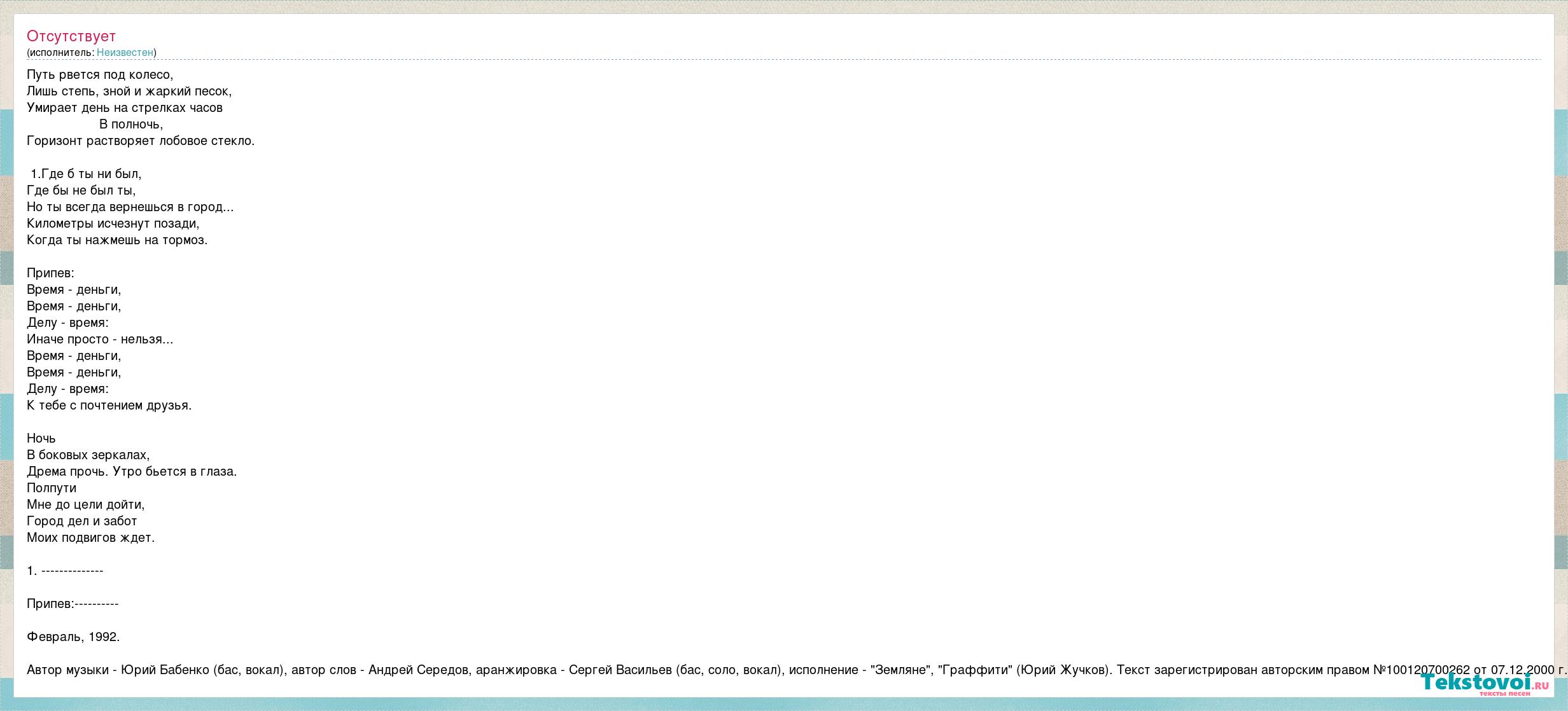Click the indented line 'В полночь,'

pyautogui.click(x=131, y=124)
